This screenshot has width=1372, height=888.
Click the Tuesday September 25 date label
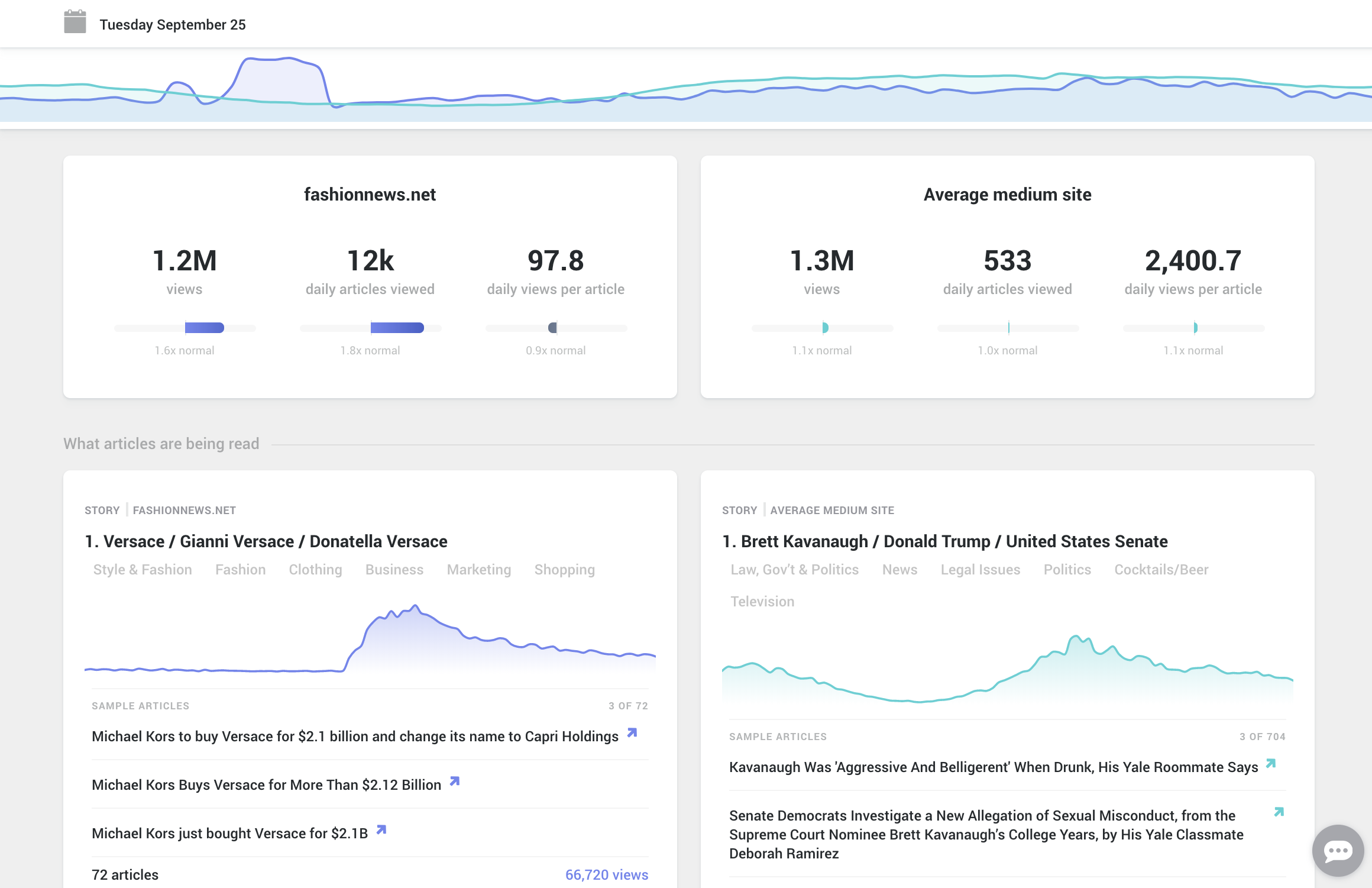click(x=173, y=24)
